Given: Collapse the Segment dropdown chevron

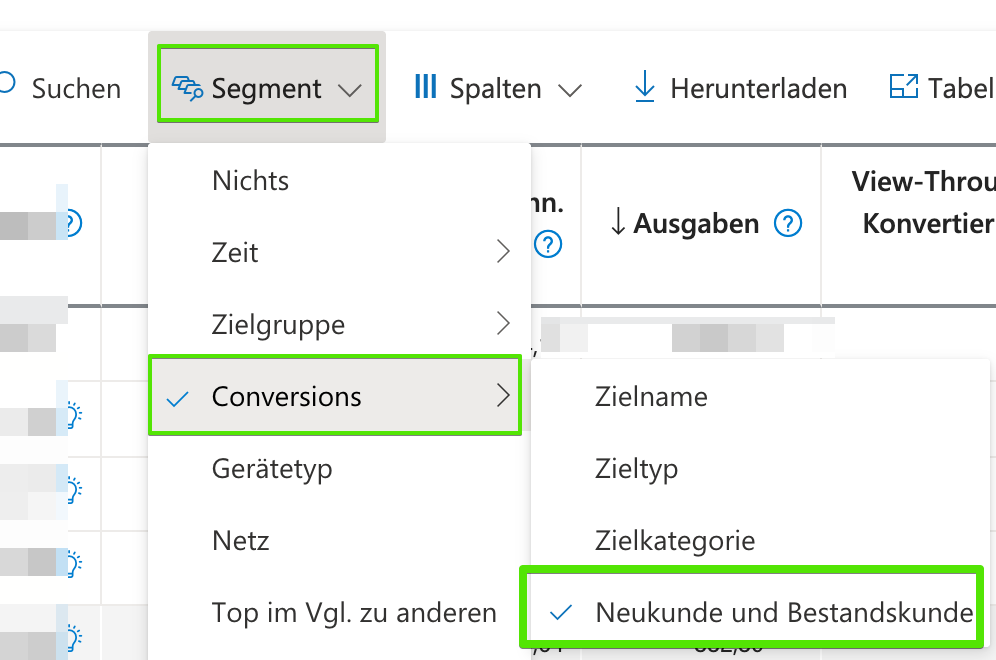Looking at the screenshot, I should [349, 90].
